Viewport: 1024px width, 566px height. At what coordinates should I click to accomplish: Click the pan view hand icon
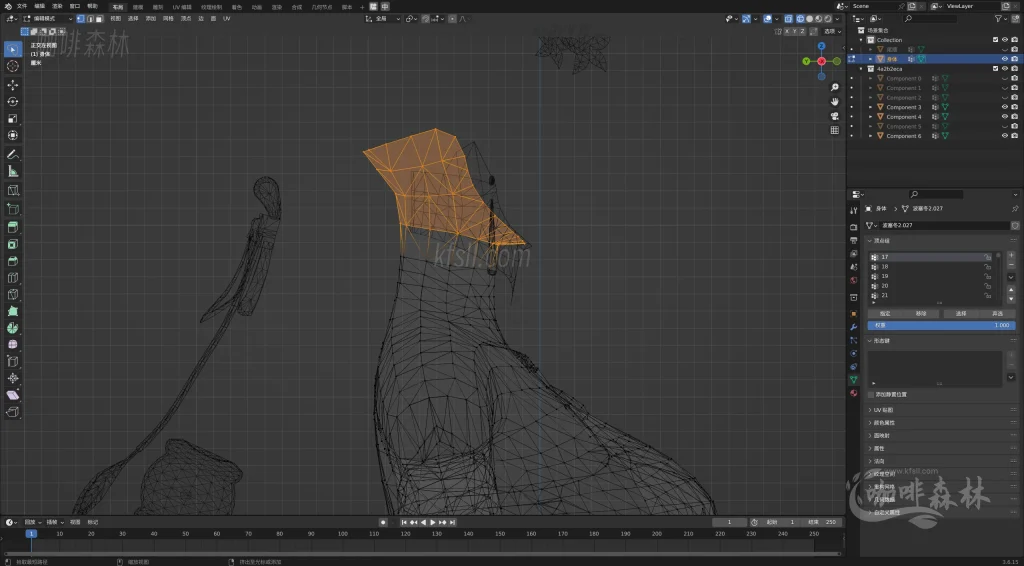(x=835, y=102)
